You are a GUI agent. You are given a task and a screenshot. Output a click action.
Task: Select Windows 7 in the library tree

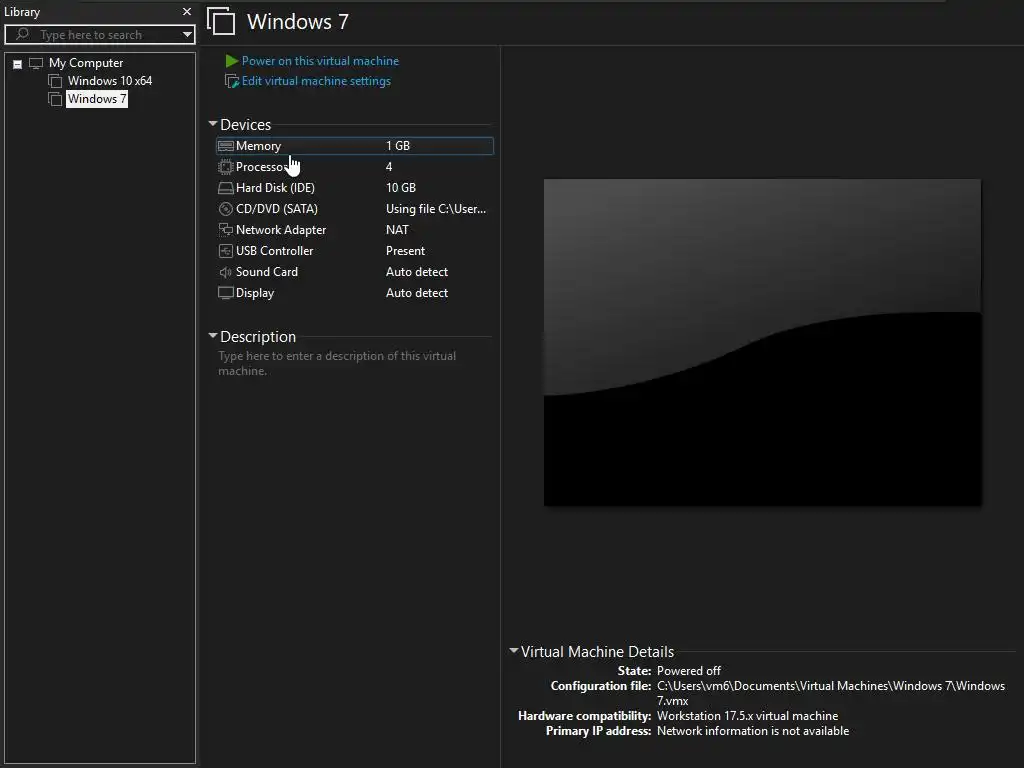[97, 99]
